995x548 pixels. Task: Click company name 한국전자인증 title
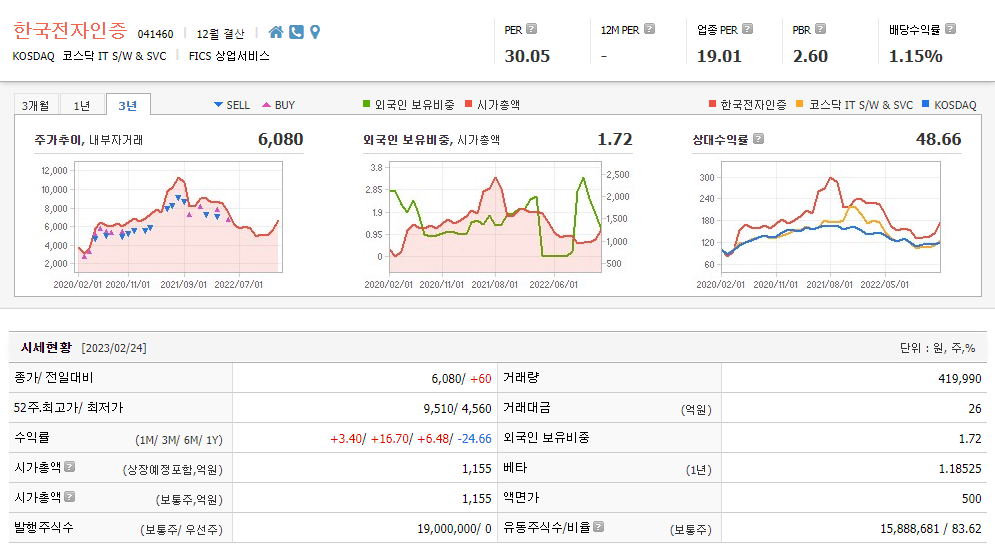click(x=70, y=30)
